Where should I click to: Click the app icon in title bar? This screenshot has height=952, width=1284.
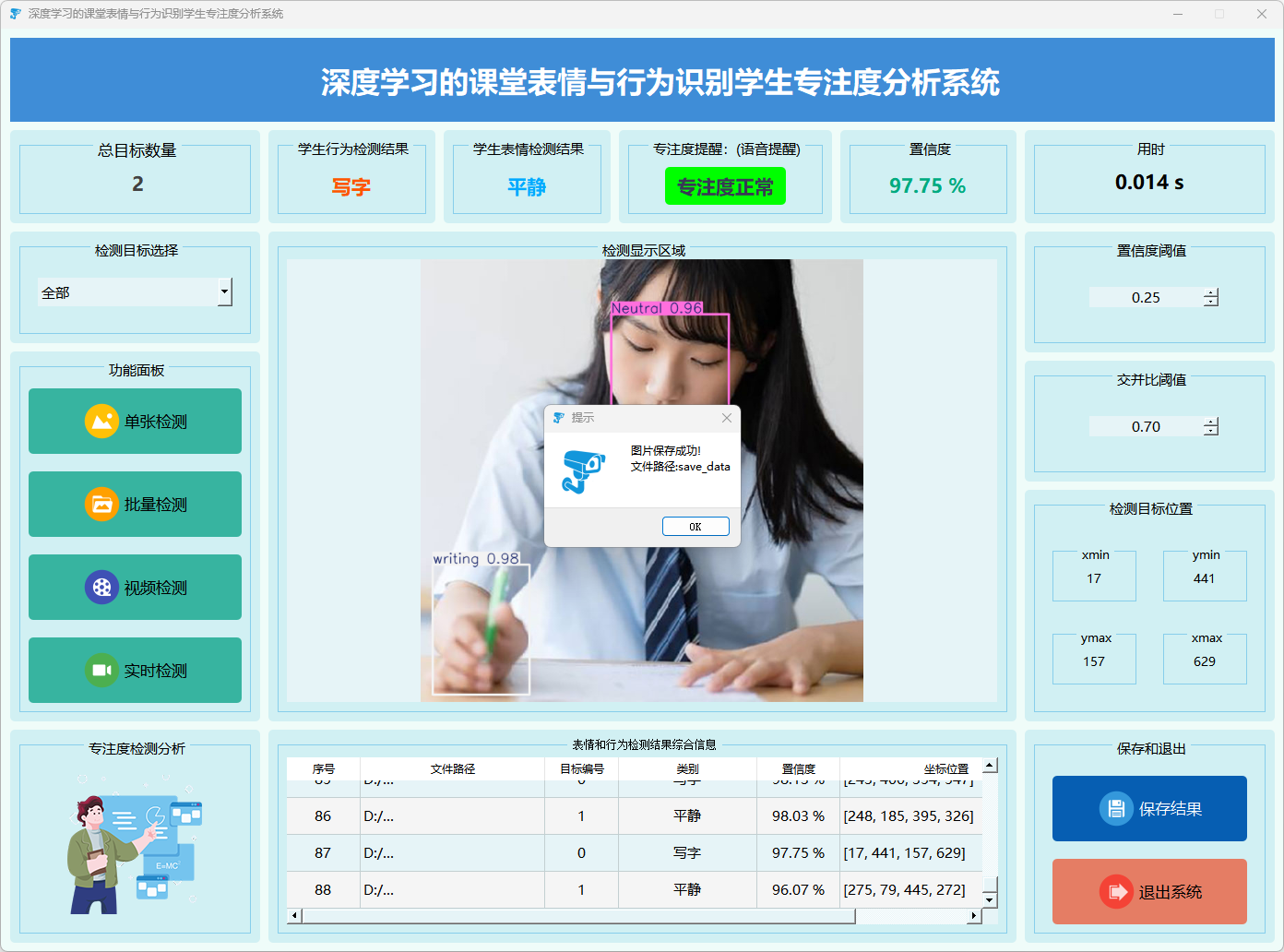15,14
